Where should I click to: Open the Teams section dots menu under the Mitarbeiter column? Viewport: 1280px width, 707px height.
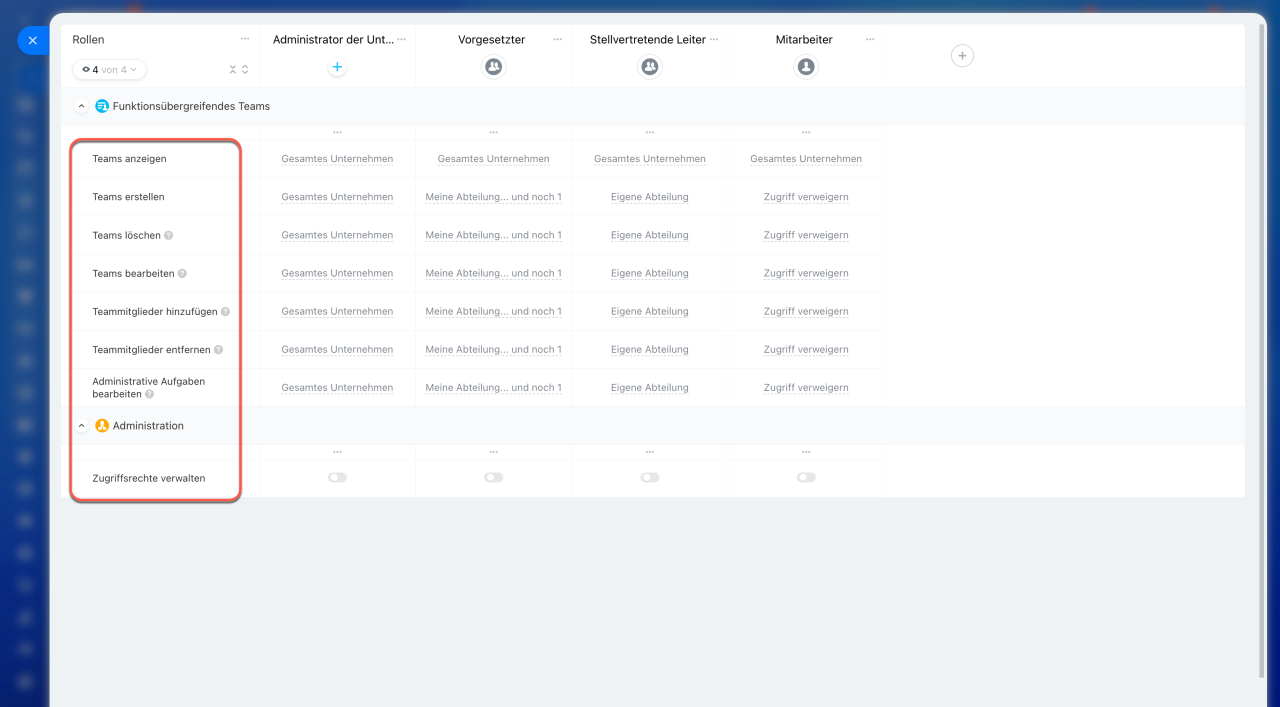[806, 132]
